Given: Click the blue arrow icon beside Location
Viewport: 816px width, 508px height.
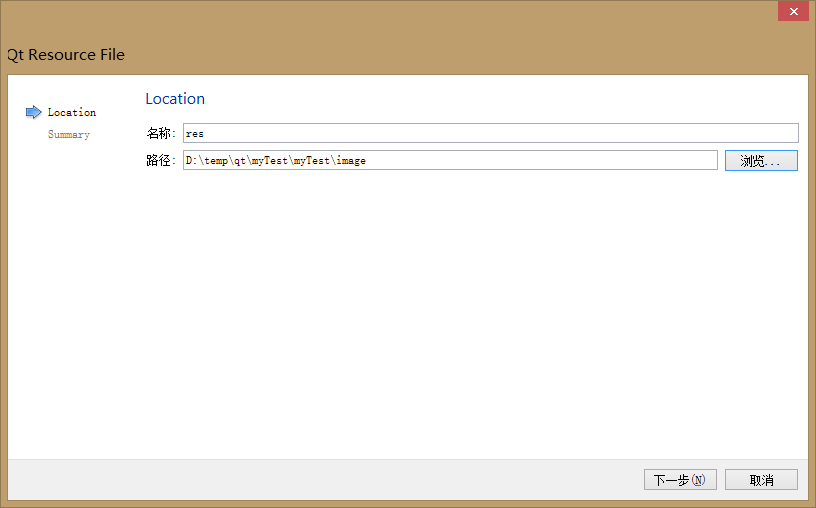Looking at the screenshot, I should [33, 112].
